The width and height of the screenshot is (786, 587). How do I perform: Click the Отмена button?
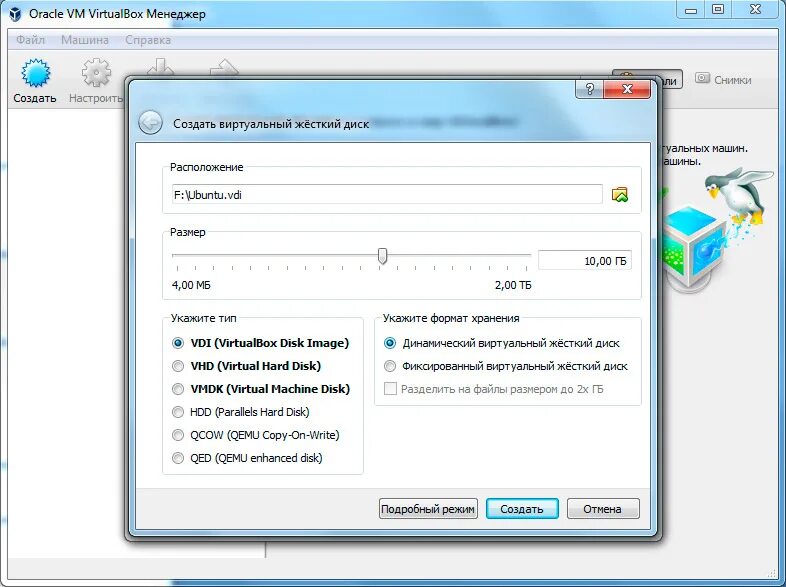pos(603,509)
